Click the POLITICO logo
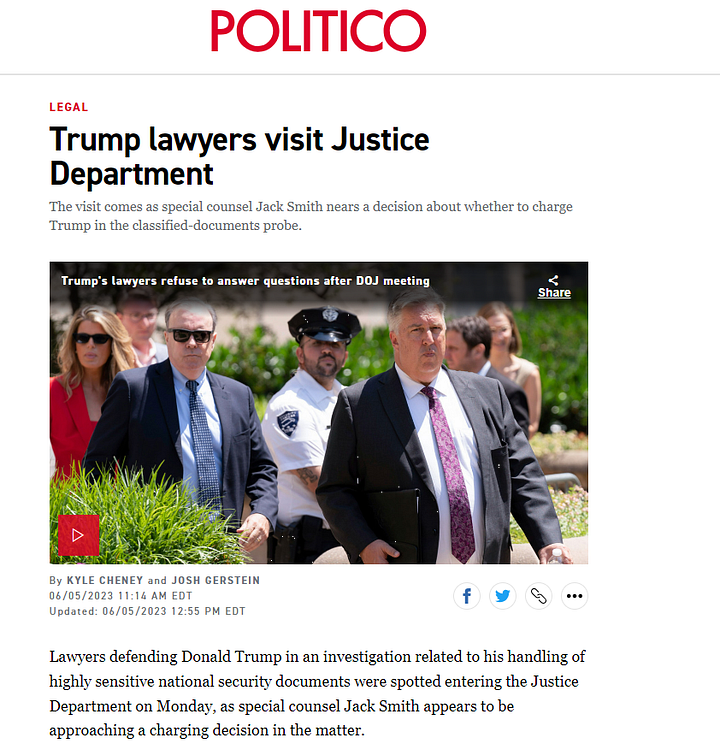Screen dimensions: 720x755 point(318,31)
